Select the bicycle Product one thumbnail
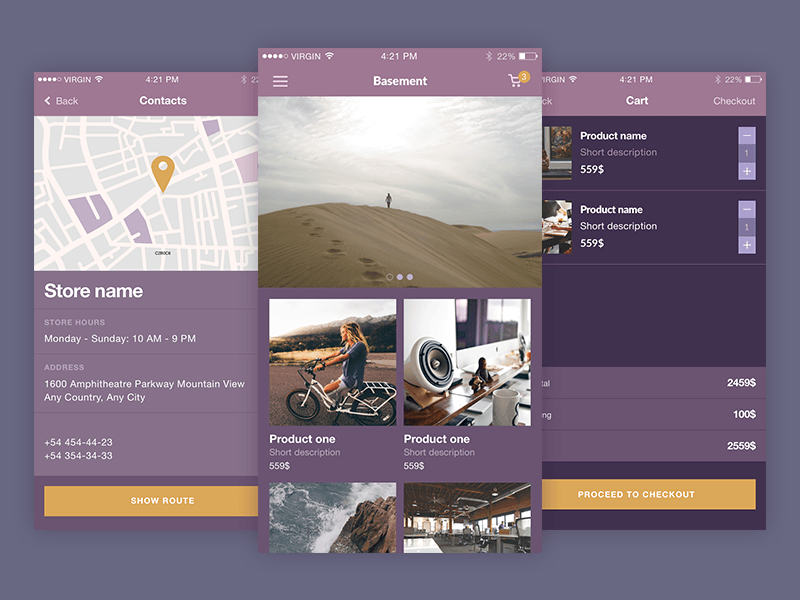Screen dimensions: 800x600 coord(331,365)
